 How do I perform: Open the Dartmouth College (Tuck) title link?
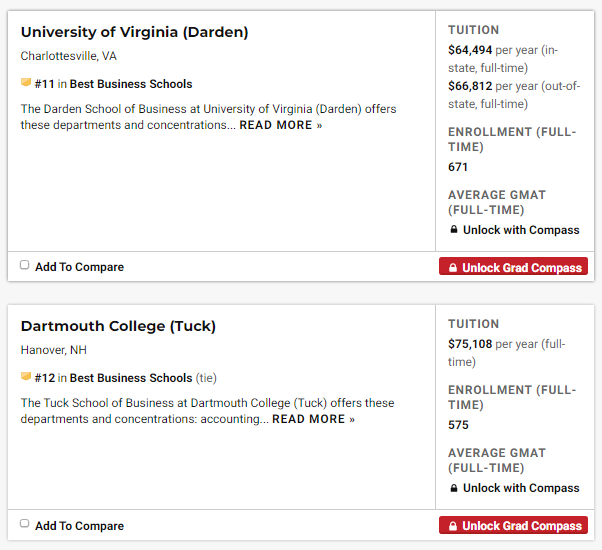[118, 326]
